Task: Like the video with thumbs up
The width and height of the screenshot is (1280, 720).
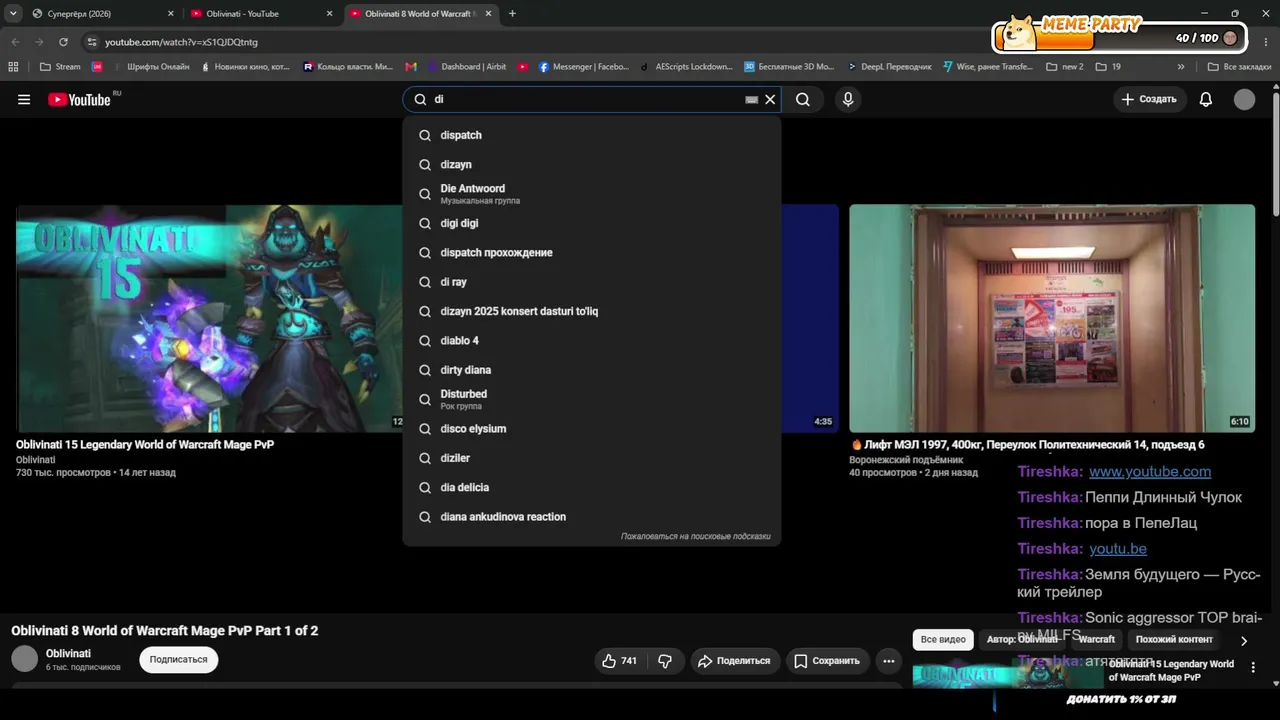Action: click(621, 661)
